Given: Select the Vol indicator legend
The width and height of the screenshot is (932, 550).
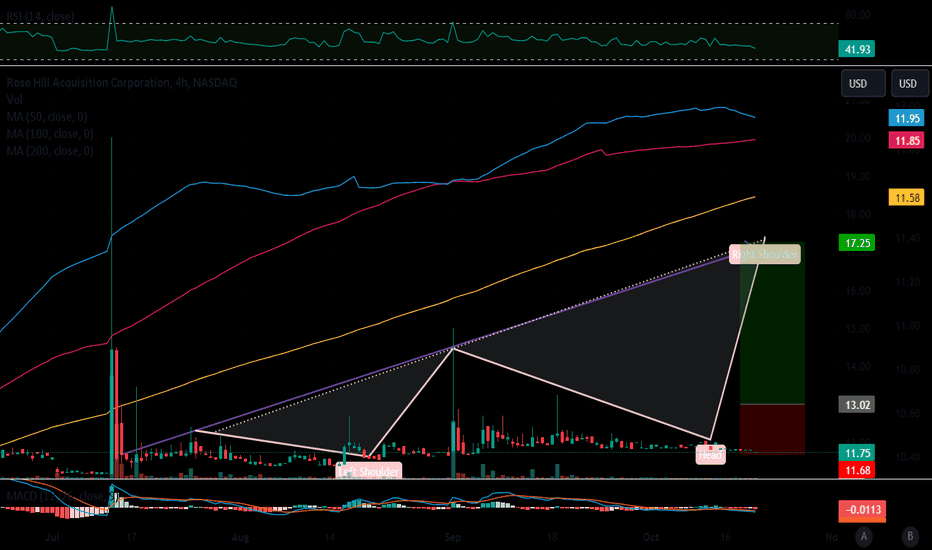Looking at the screenshot, I should (x=15, y=100).
